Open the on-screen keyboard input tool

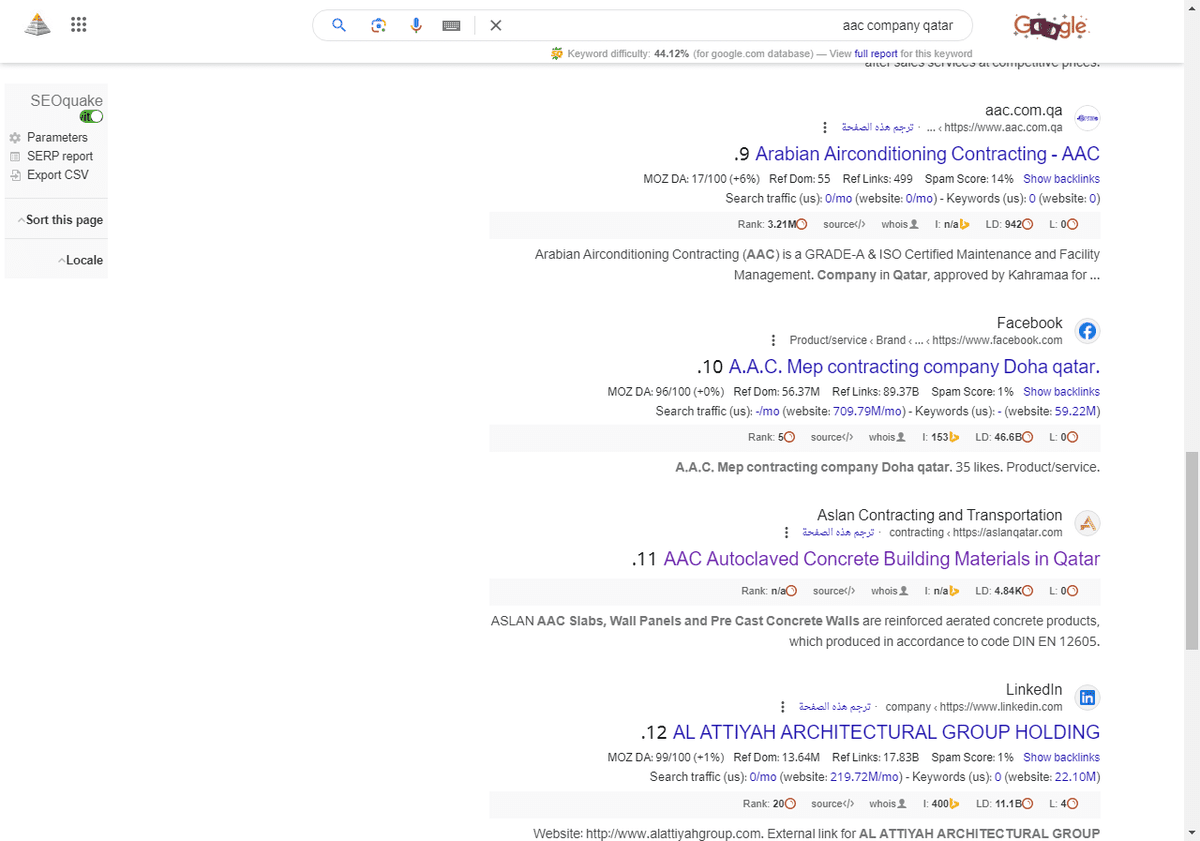tap(451, 25)
